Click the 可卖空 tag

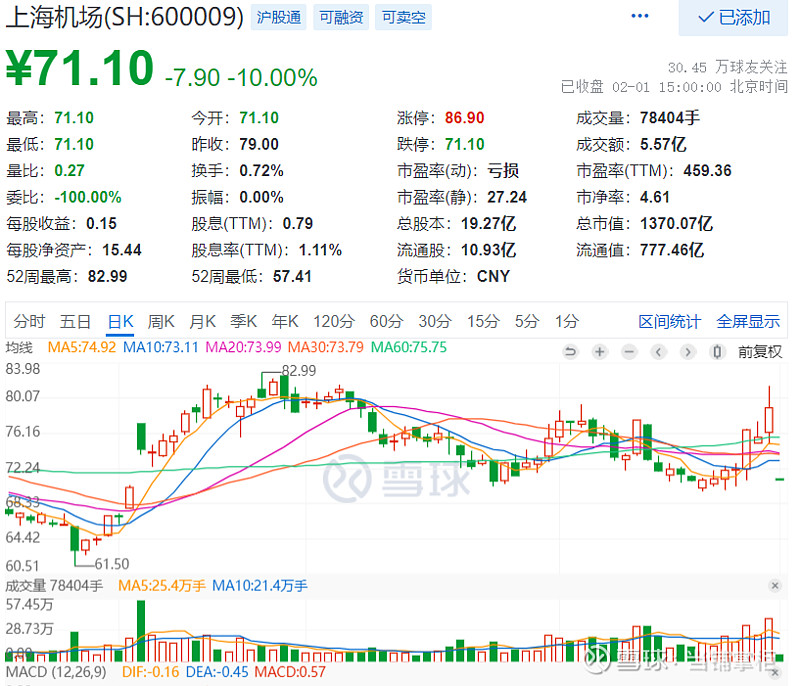404,17
